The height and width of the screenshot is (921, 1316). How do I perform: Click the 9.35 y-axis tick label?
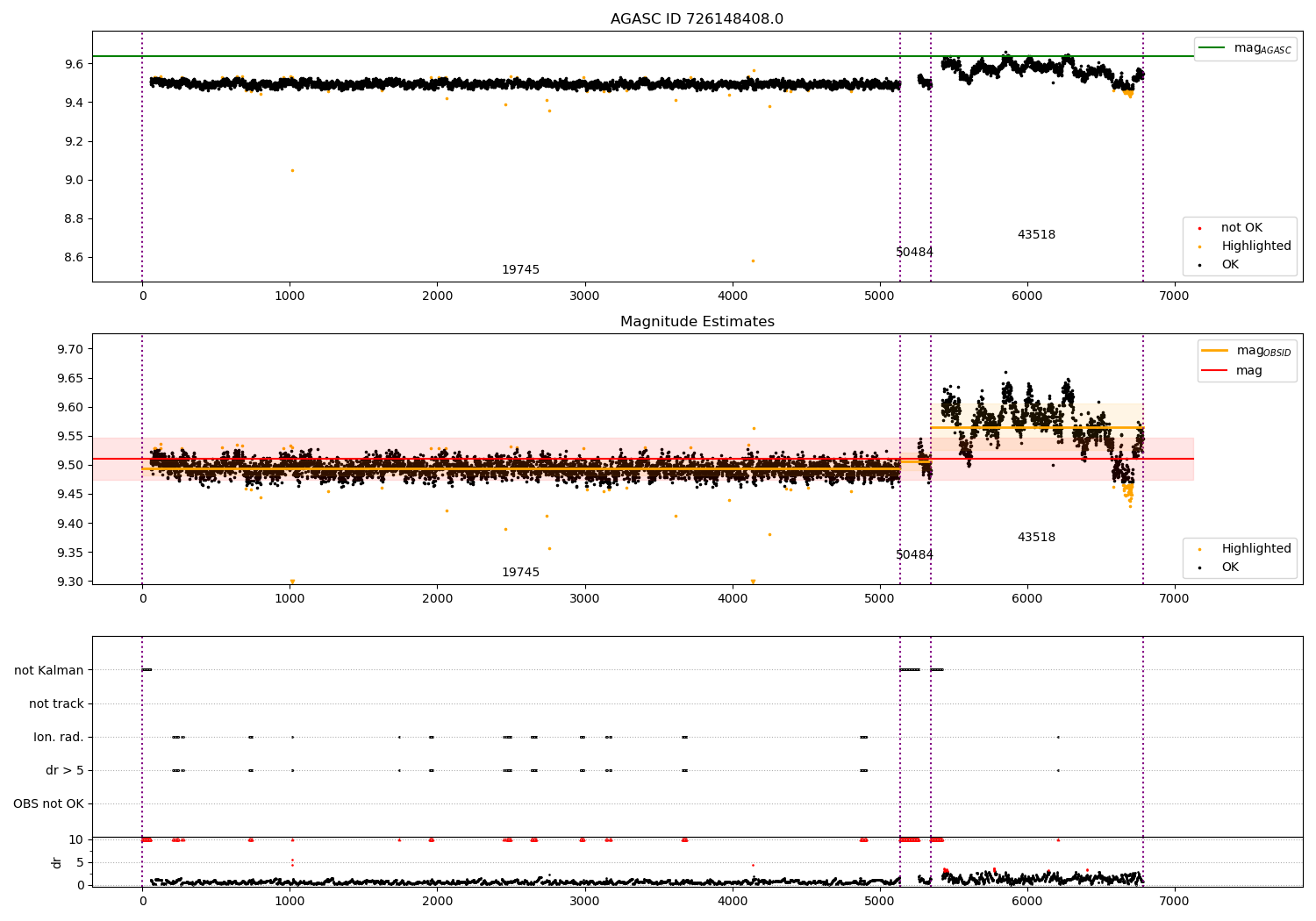pyautogui.click(x=70, y=553)
